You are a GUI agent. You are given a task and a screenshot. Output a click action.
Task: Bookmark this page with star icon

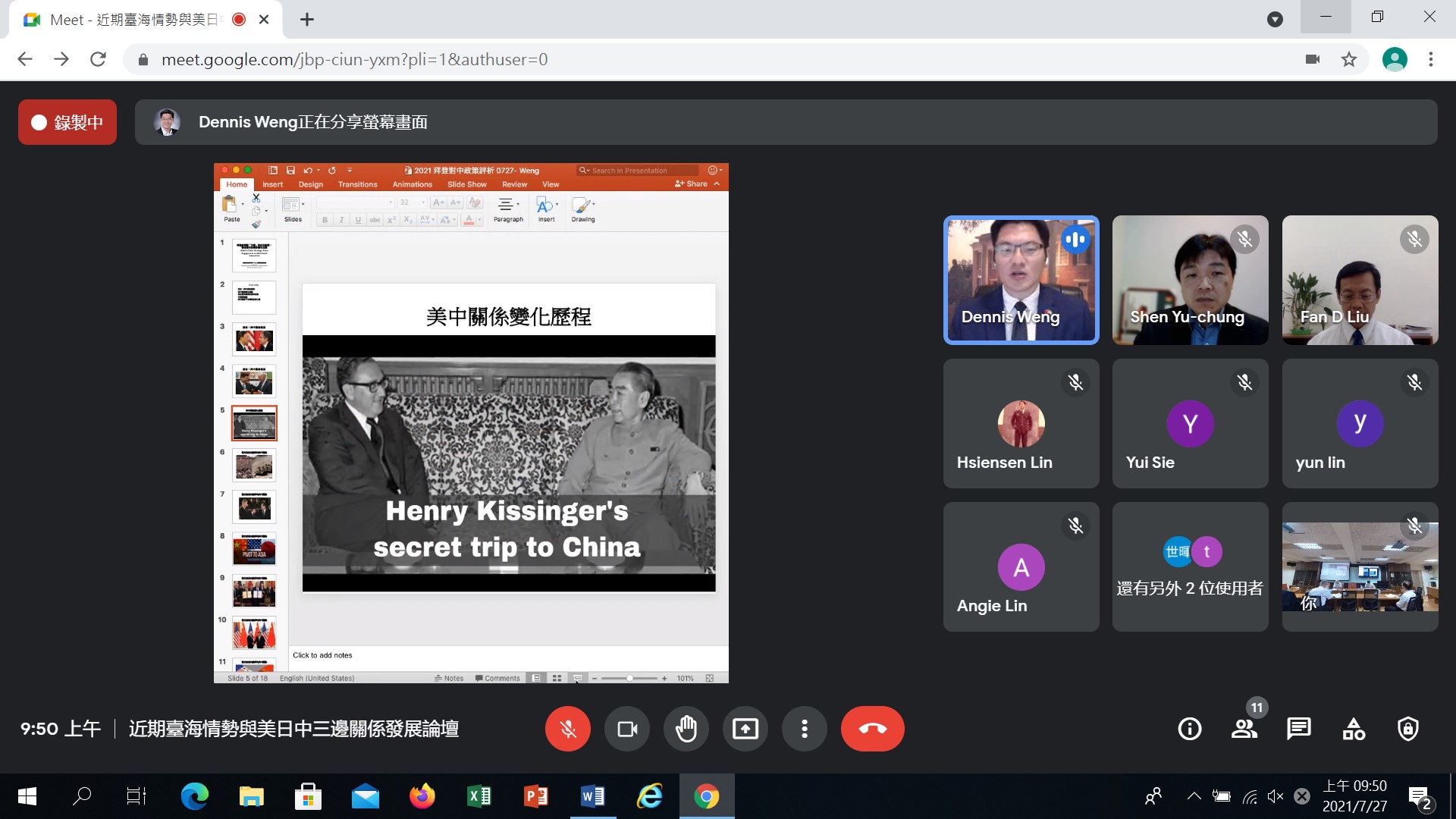click(1349, 59)
